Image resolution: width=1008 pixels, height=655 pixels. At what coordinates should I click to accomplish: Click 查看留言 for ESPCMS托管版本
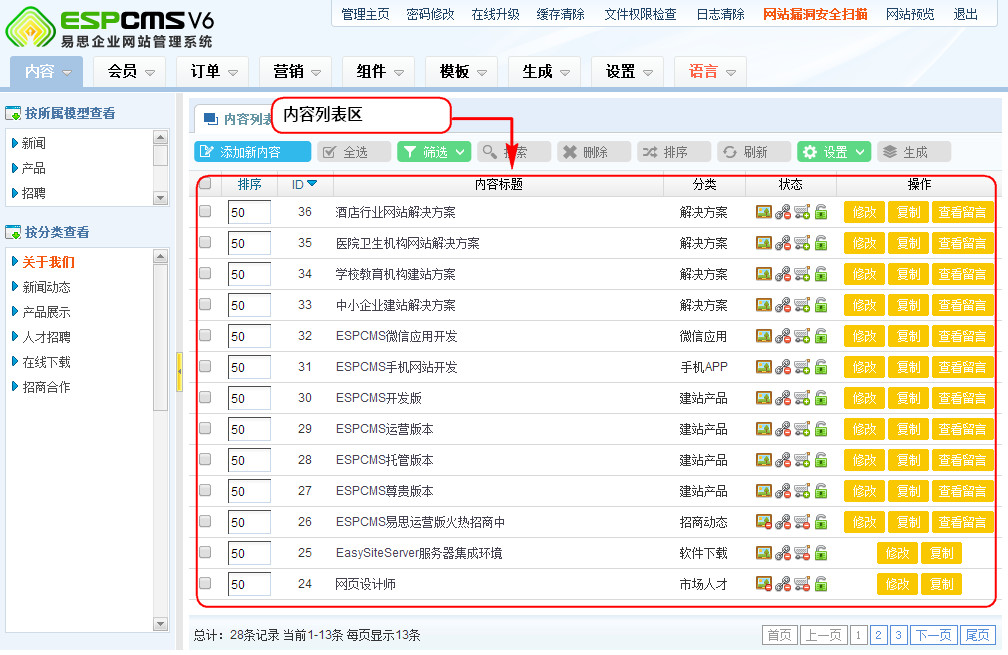point(962,460)
